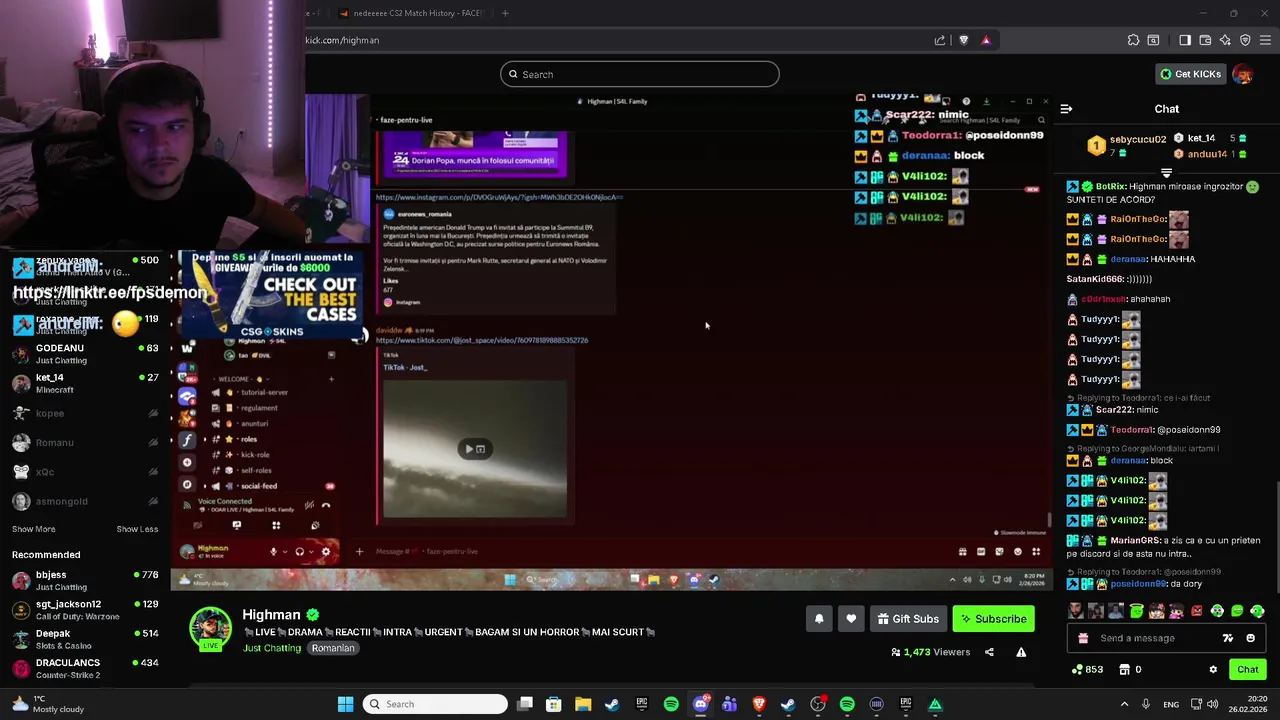Open File Explorer from the taskbar
The width and height of the screenshot is (1280, 720).
pos(583,704)
